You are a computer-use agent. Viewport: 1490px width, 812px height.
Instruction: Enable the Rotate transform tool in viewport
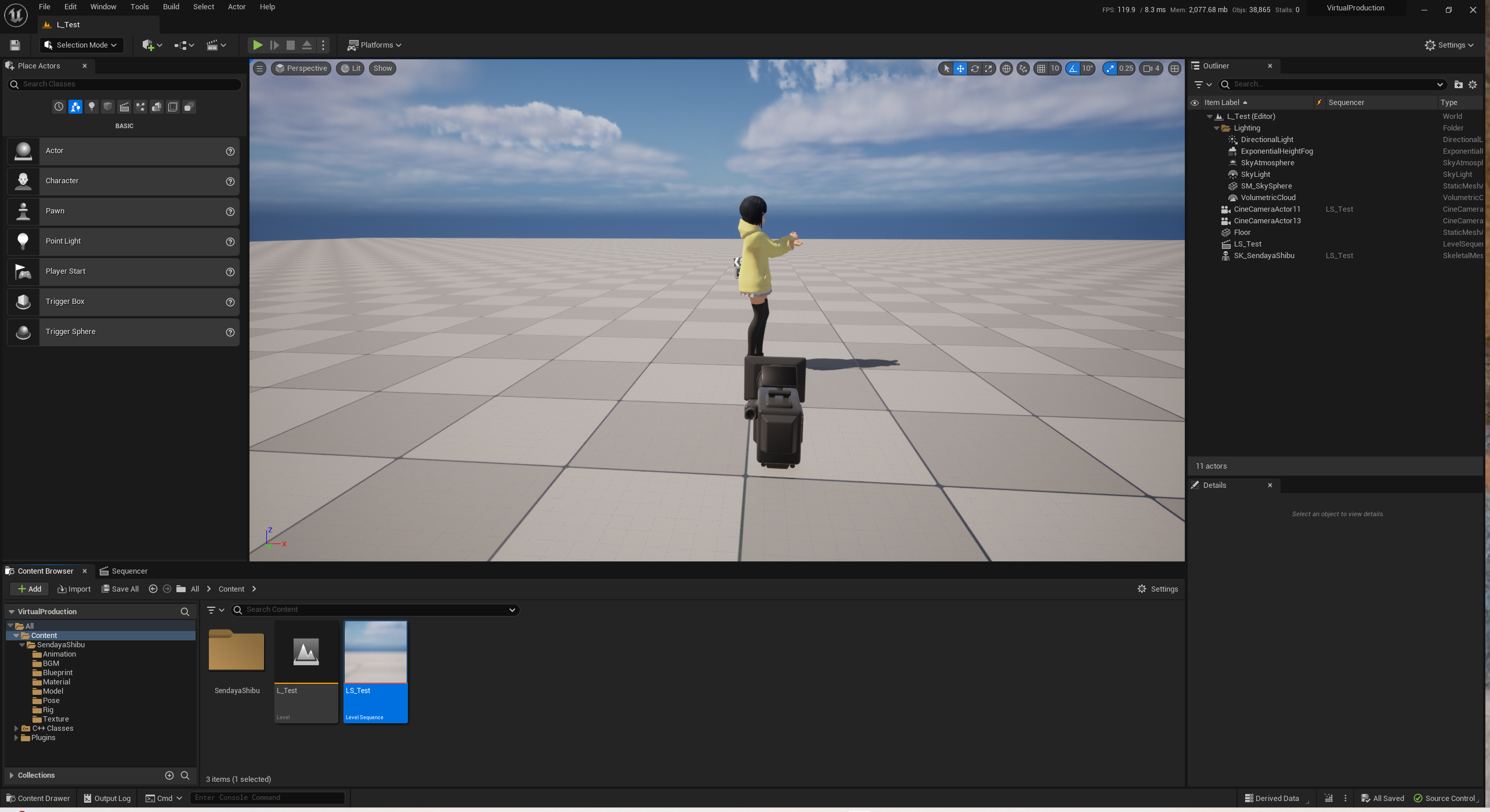point(975,68)
